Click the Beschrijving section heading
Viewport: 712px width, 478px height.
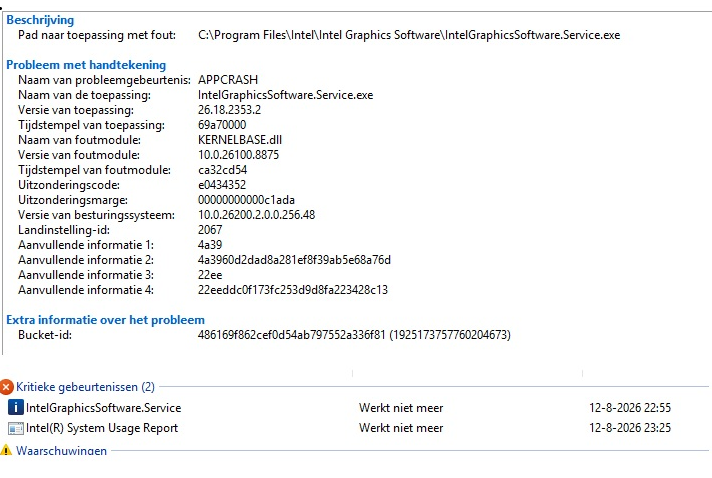coord(40,20)
